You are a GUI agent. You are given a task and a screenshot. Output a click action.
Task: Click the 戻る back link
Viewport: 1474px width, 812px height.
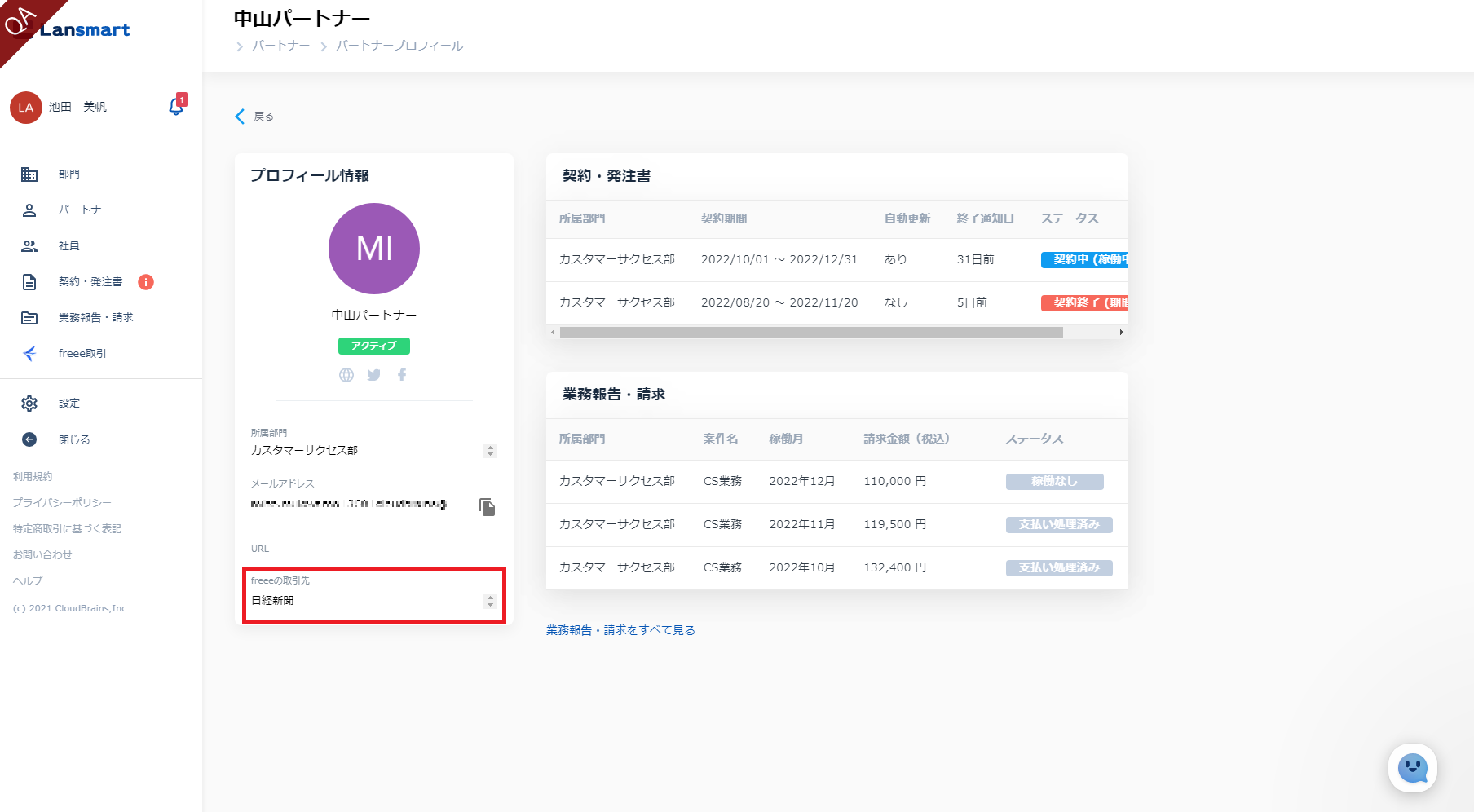[x=263, y=117]
